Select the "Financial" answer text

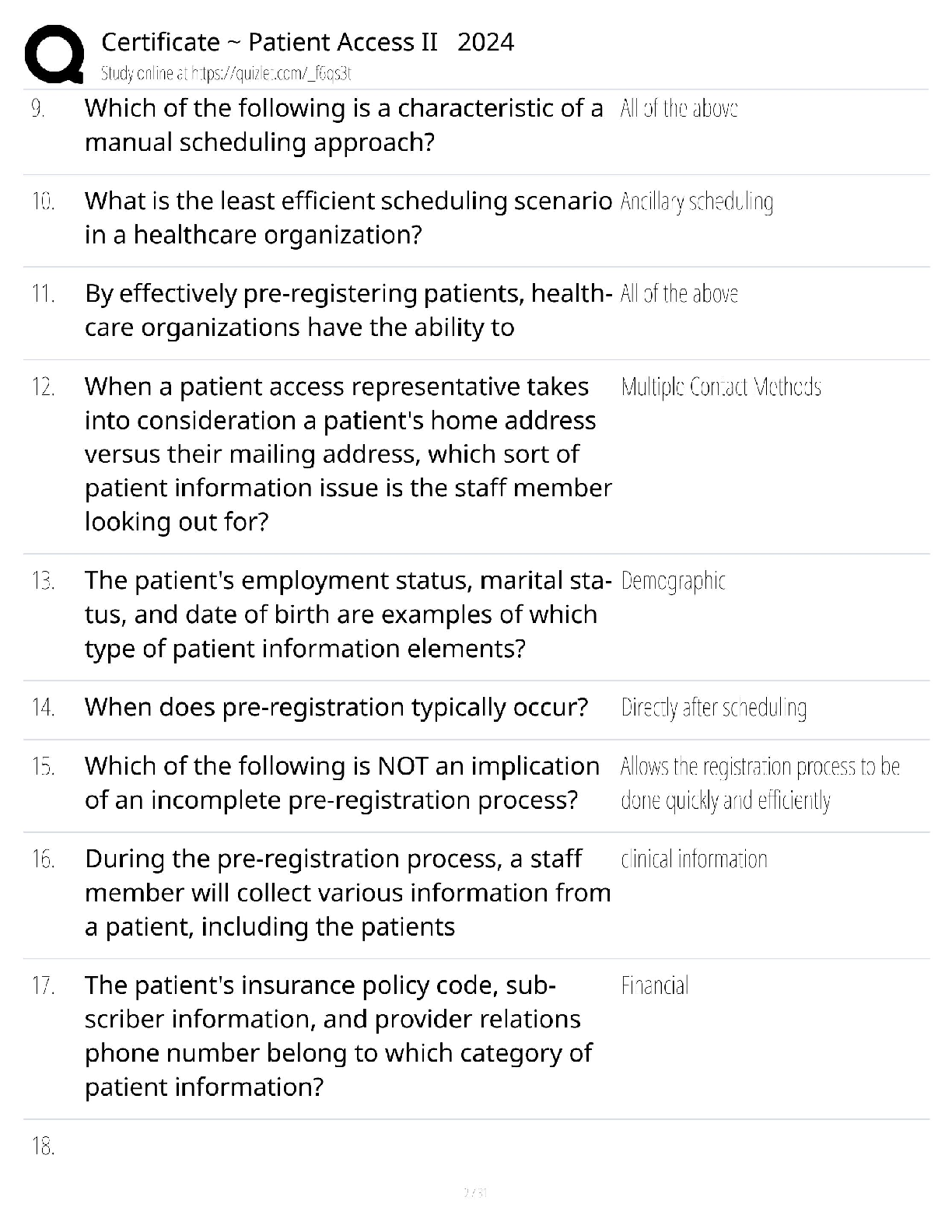[x=655, y=986]
